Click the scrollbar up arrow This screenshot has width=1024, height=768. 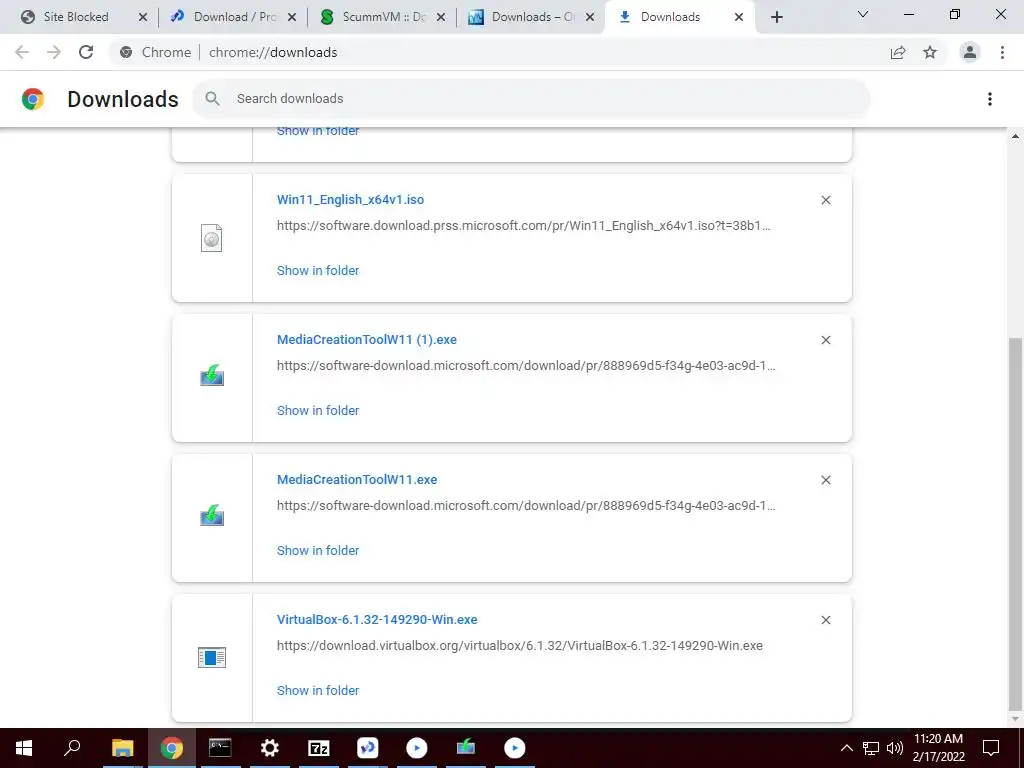click(1015, 136)
